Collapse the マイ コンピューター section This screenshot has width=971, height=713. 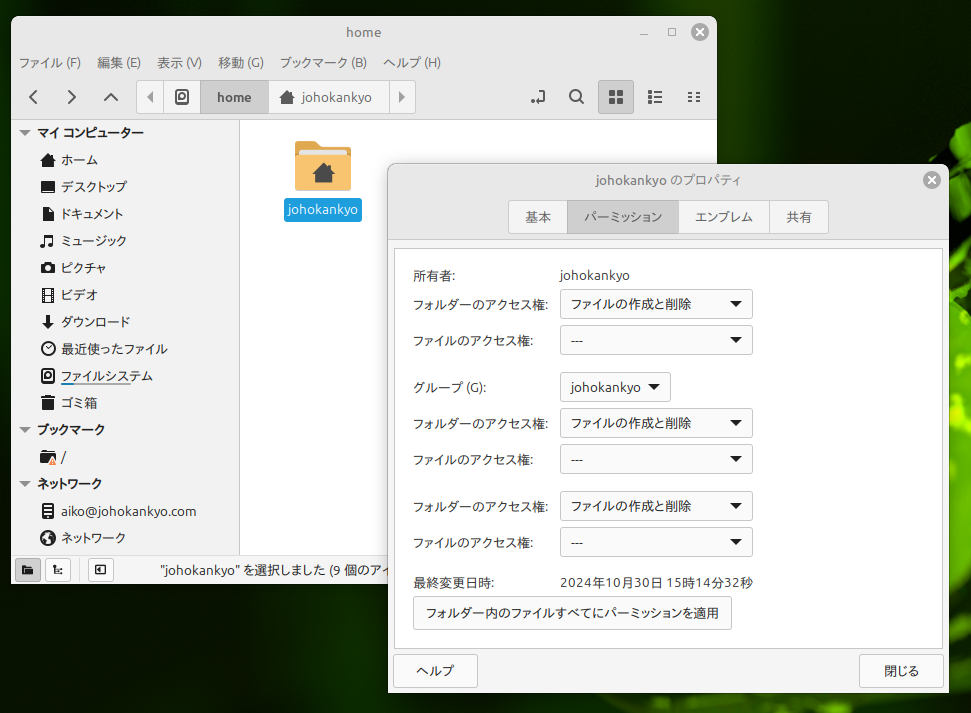pyautogui.click(x=25, y=133)
